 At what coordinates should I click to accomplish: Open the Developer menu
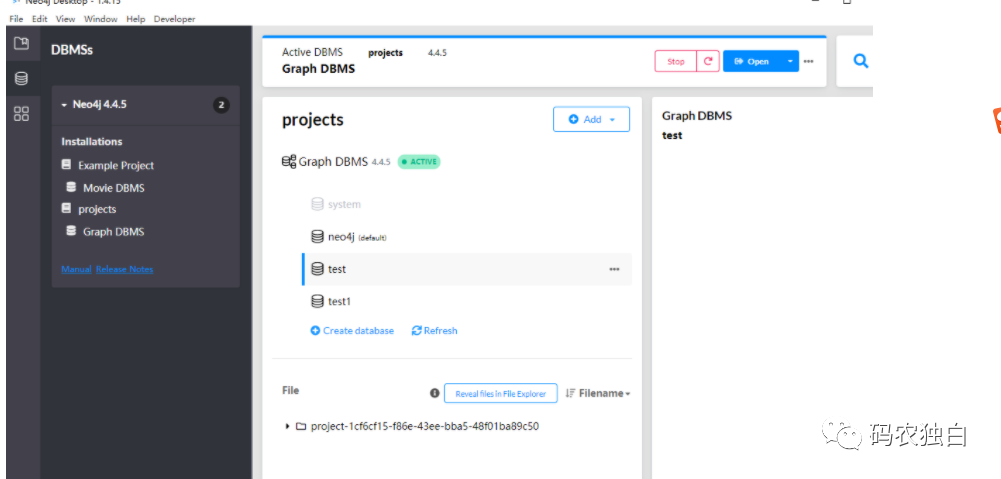pyautogui.click(x=174, y=19)
